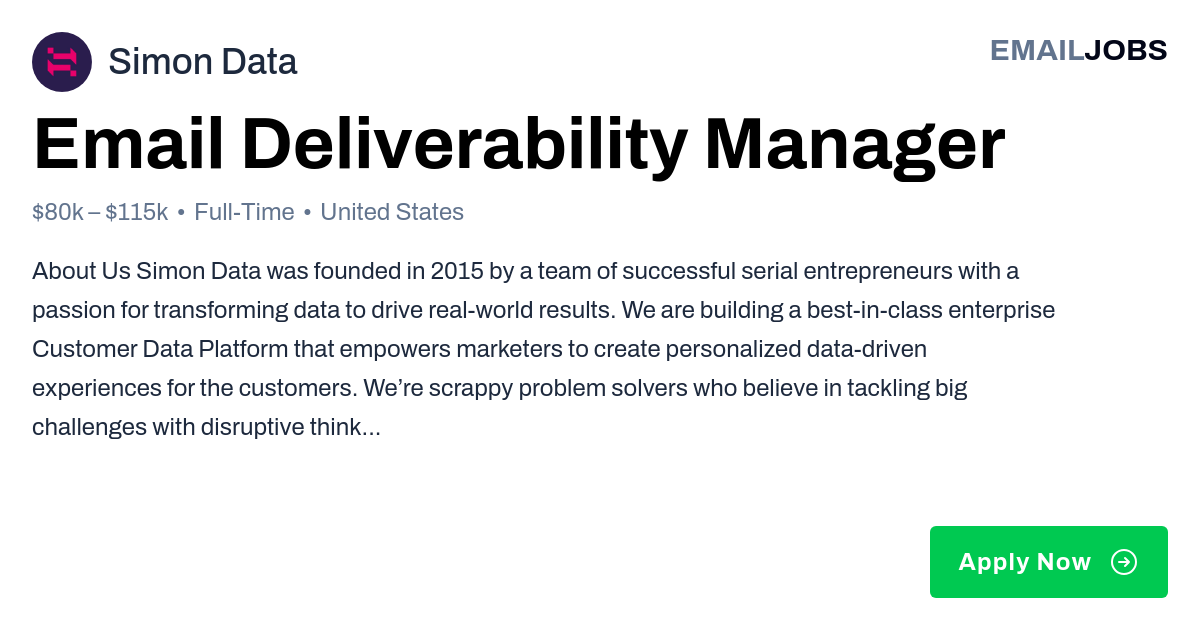
Task: Click the purple Simon Data logo icon
Action: 62,62
